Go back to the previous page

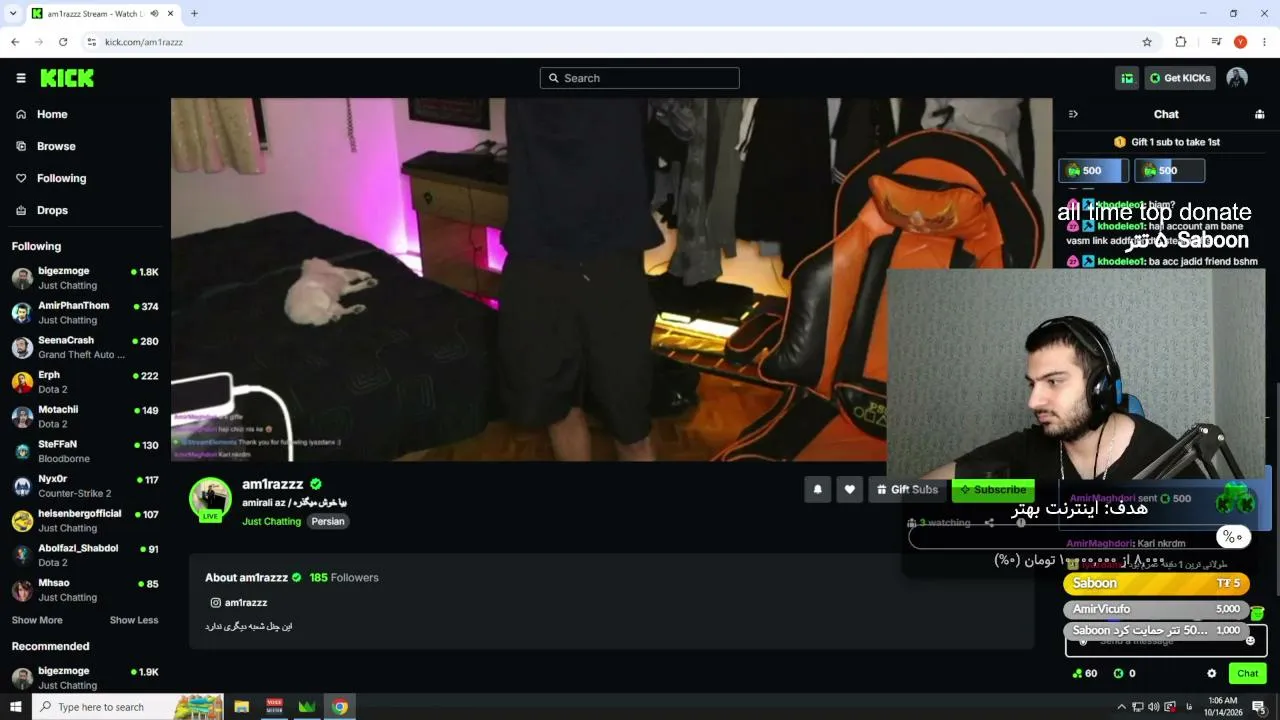pos(15,42)
